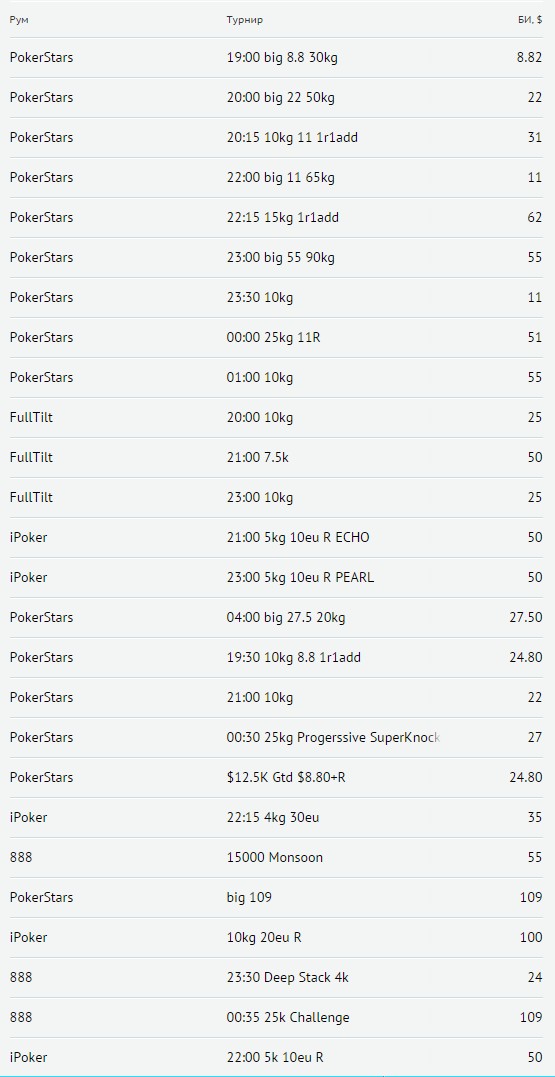Screen dimensions: 555x1077
Task: Click the Турнир column header
Action: pyautogui.click(x=245, y=20)
